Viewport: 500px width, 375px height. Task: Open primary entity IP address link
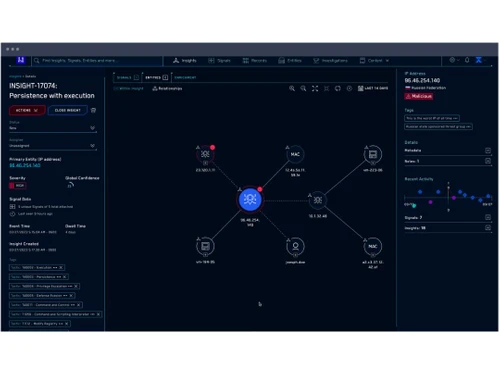click(x=25, y=165)
